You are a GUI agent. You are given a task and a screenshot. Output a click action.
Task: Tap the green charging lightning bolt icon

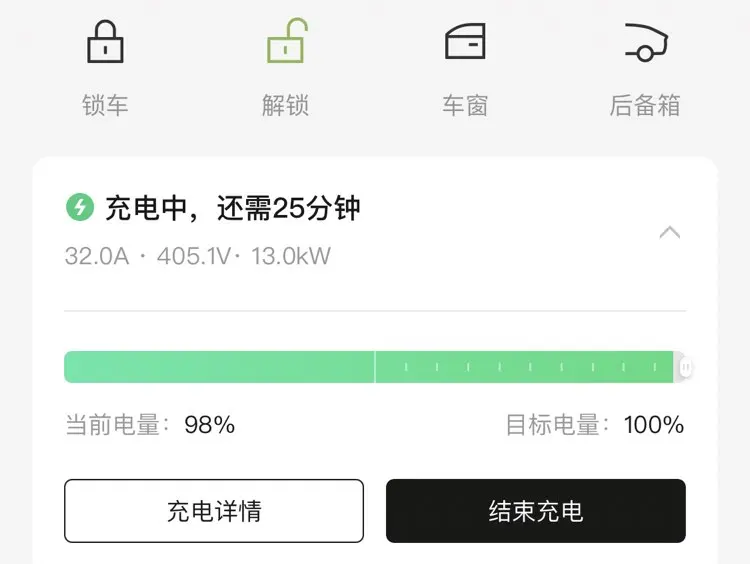point(80,207)
